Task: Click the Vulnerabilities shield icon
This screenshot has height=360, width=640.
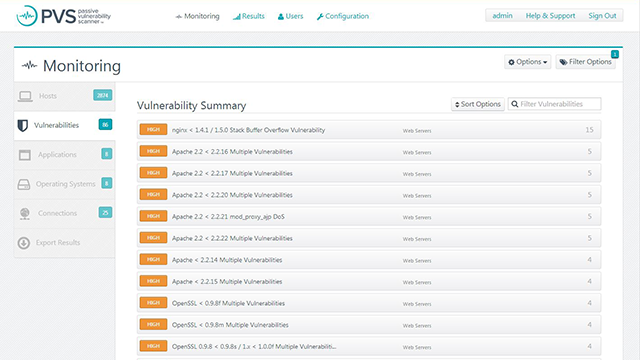Action: point(23,126)
